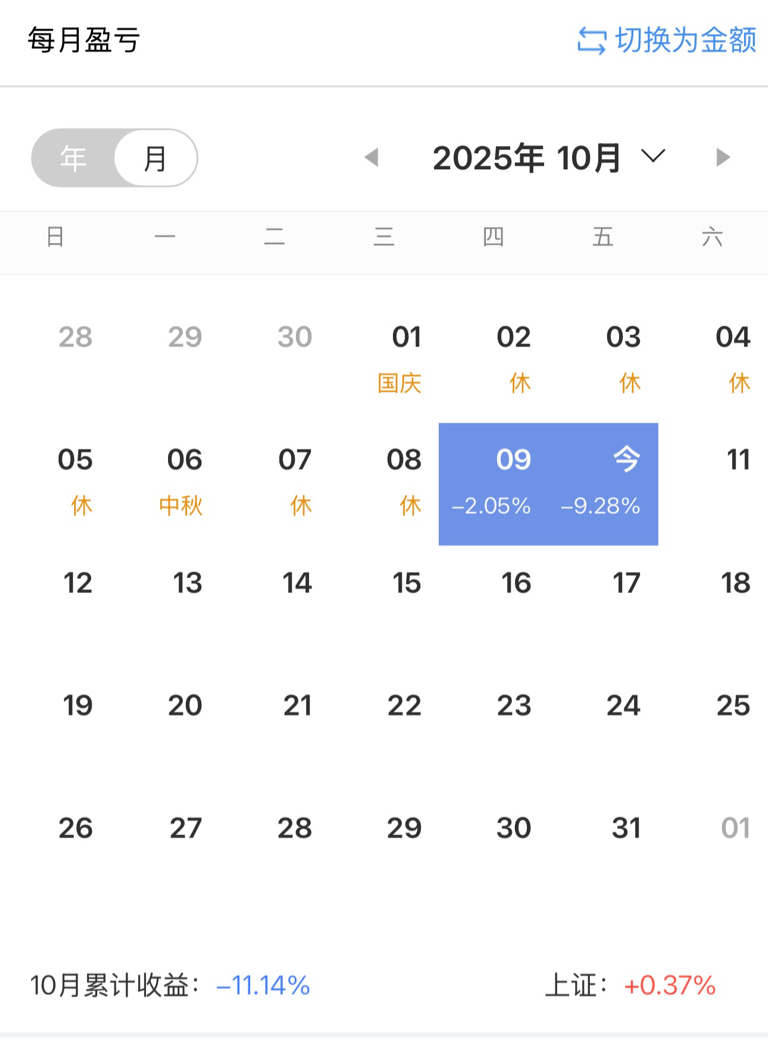
Task: Click greyed-out November 01 date
Action: [735, 828]
